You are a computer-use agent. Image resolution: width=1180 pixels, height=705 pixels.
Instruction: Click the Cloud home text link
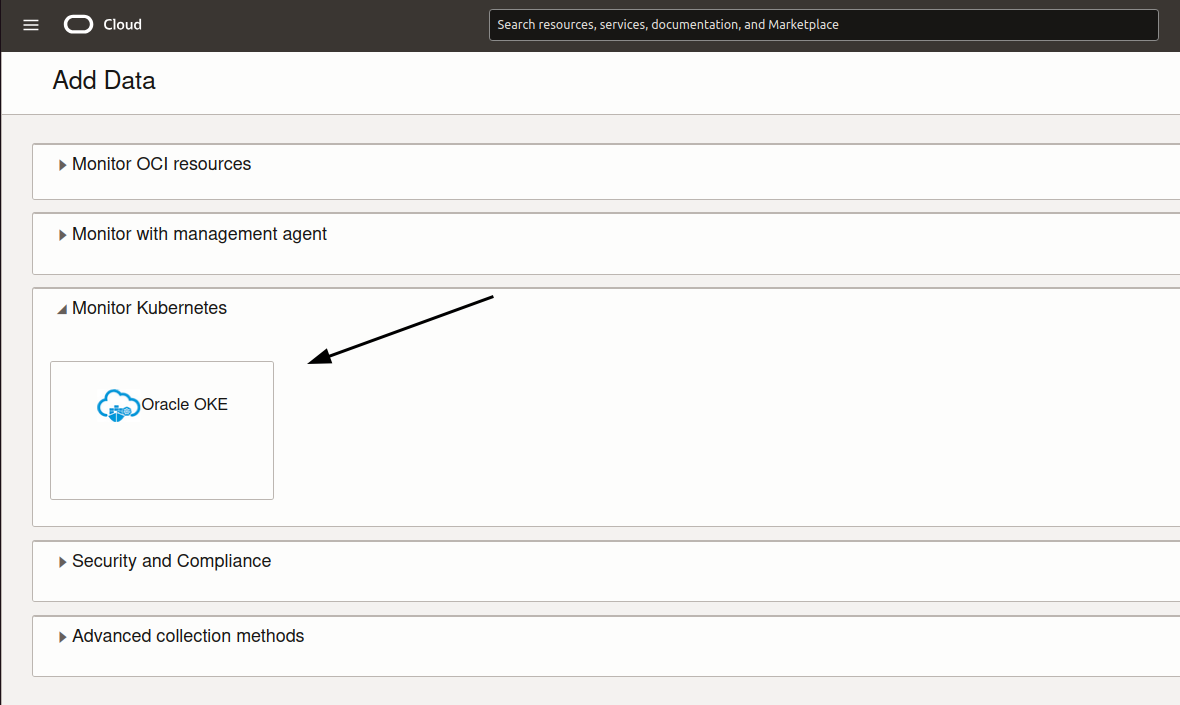coord(122,25)
